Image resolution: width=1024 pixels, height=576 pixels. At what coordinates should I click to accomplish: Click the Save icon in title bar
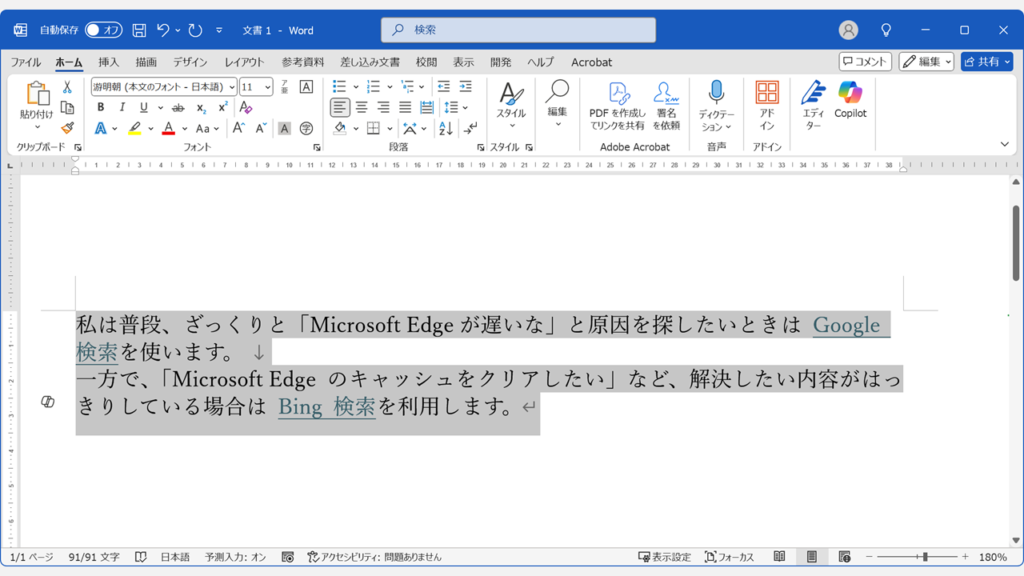coord(139,30)
